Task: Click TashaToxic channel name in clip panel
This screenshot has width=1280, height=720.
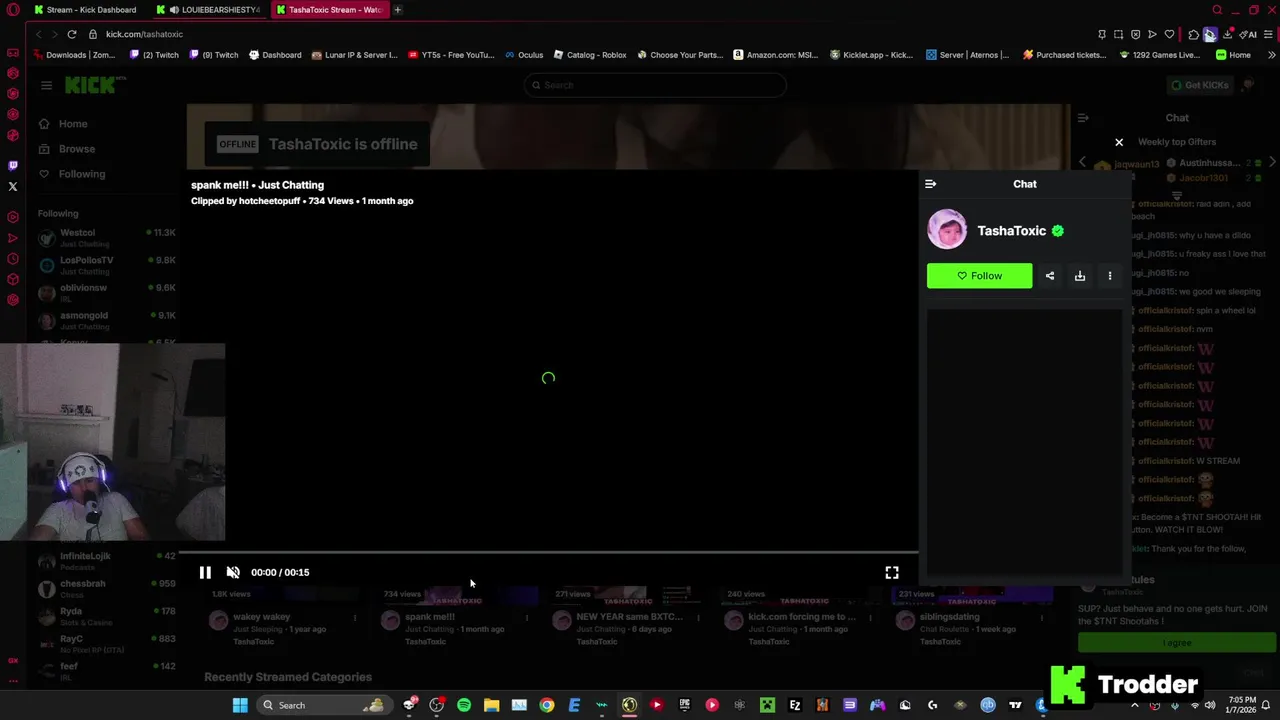Action: pos(1011,231)
